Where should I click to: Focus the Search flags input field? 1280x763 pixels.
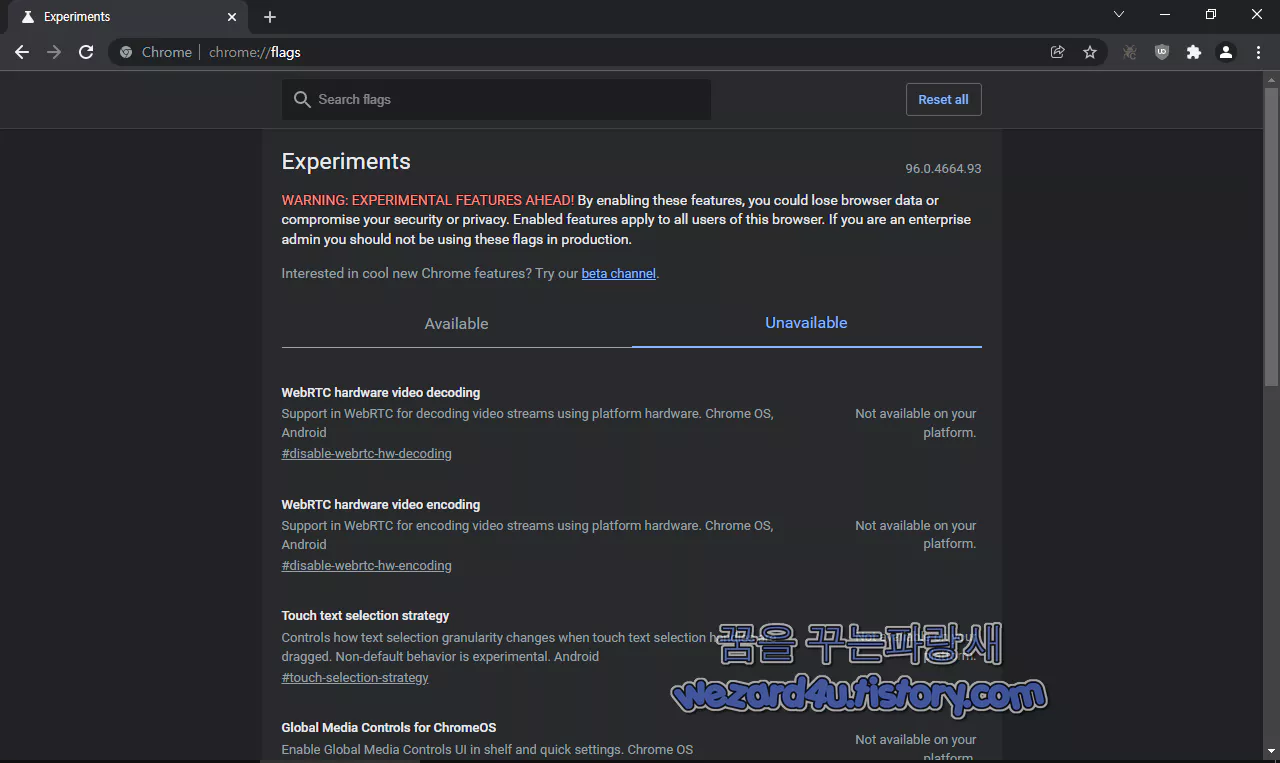click(496, 100)
